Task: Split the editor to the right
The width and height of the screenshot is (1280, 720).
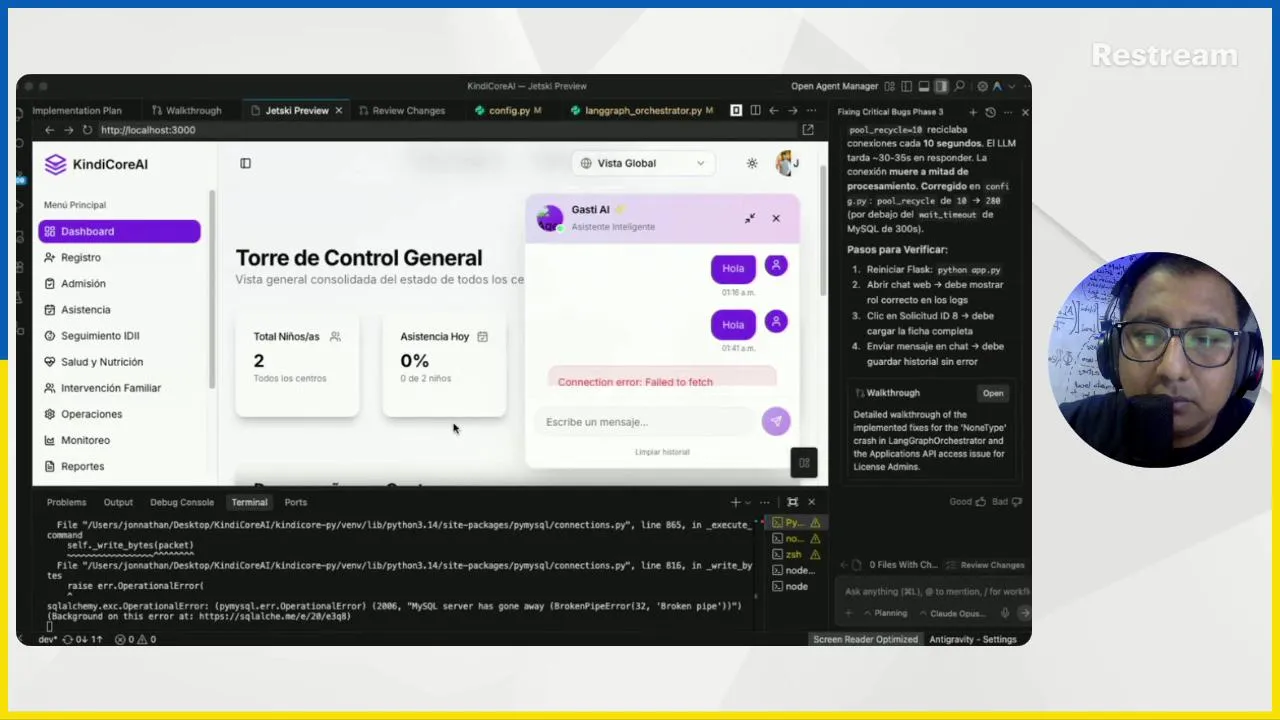Action: click(x=755, y=111)
